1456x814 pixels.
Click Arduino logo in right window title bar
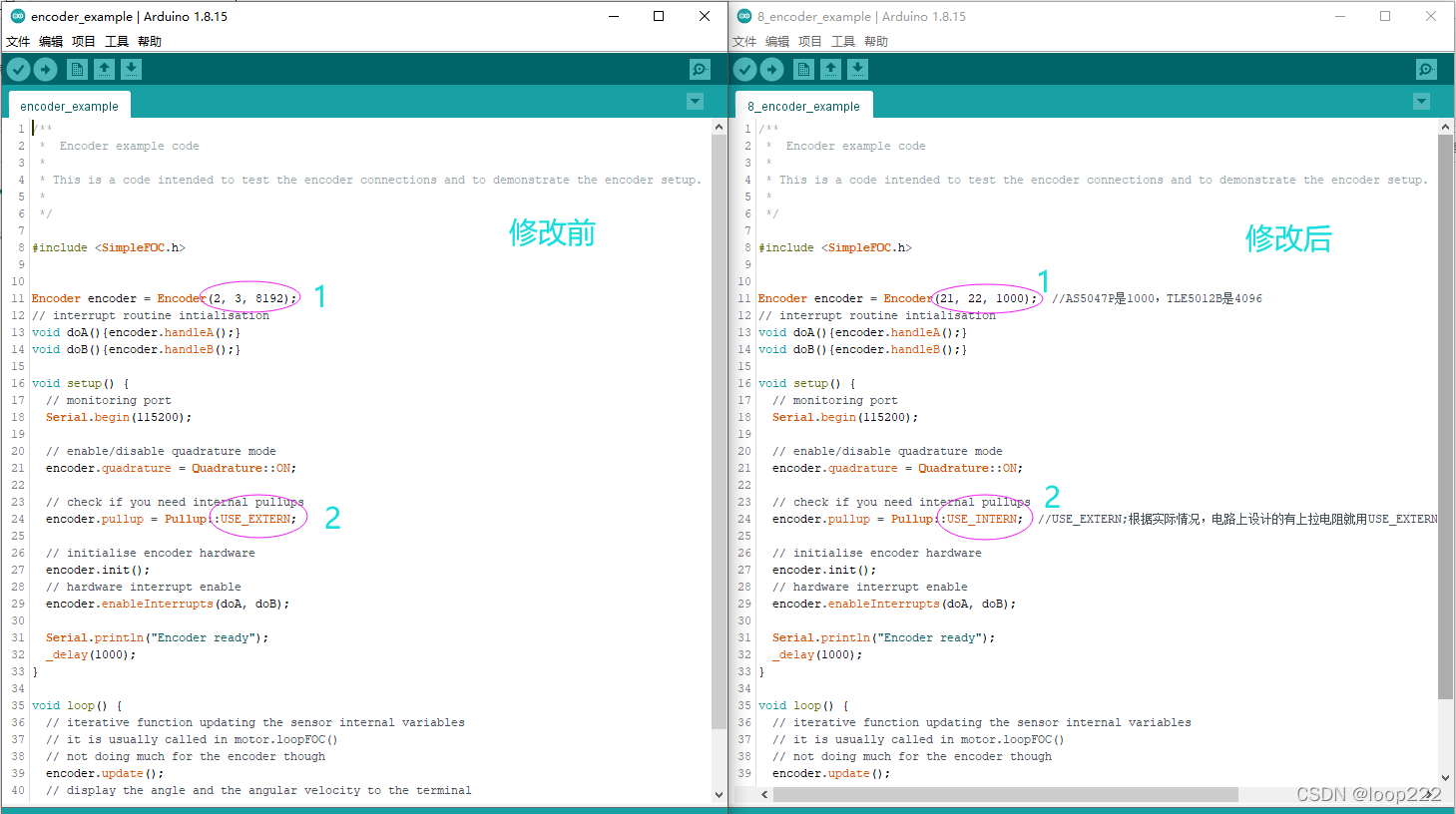[x=744, y=16]
